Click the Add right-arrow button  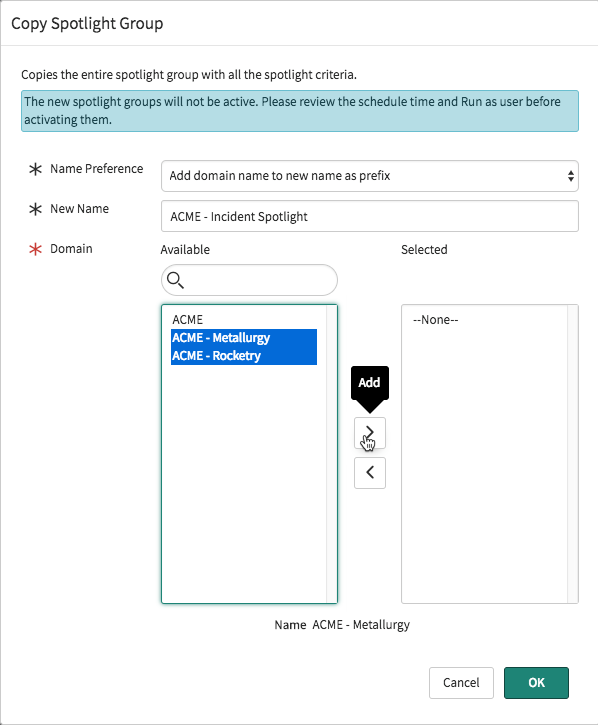click(370, 433)
